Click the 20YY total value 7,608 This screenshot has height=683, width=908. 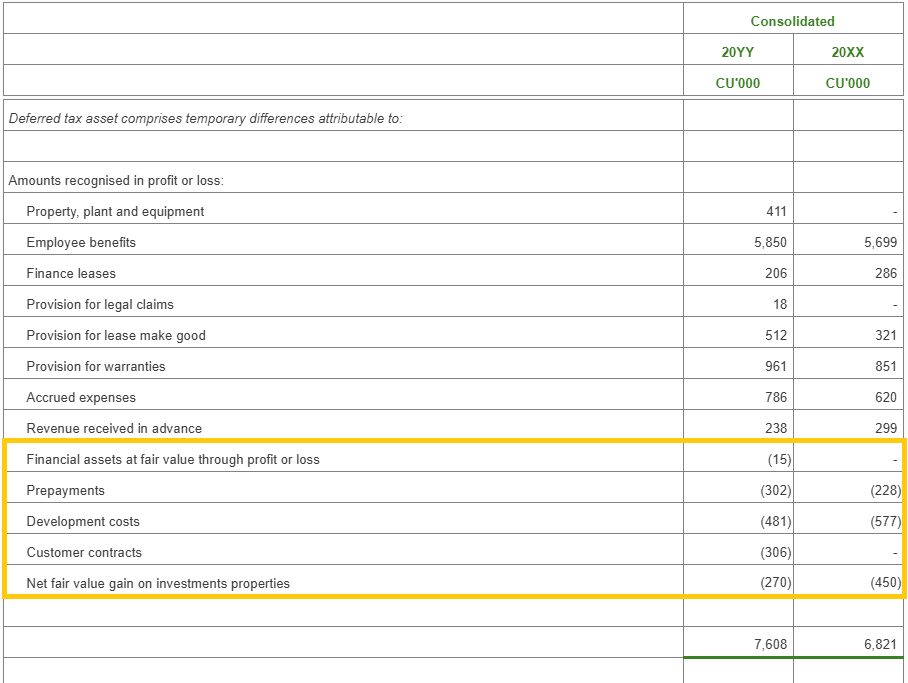772,644
